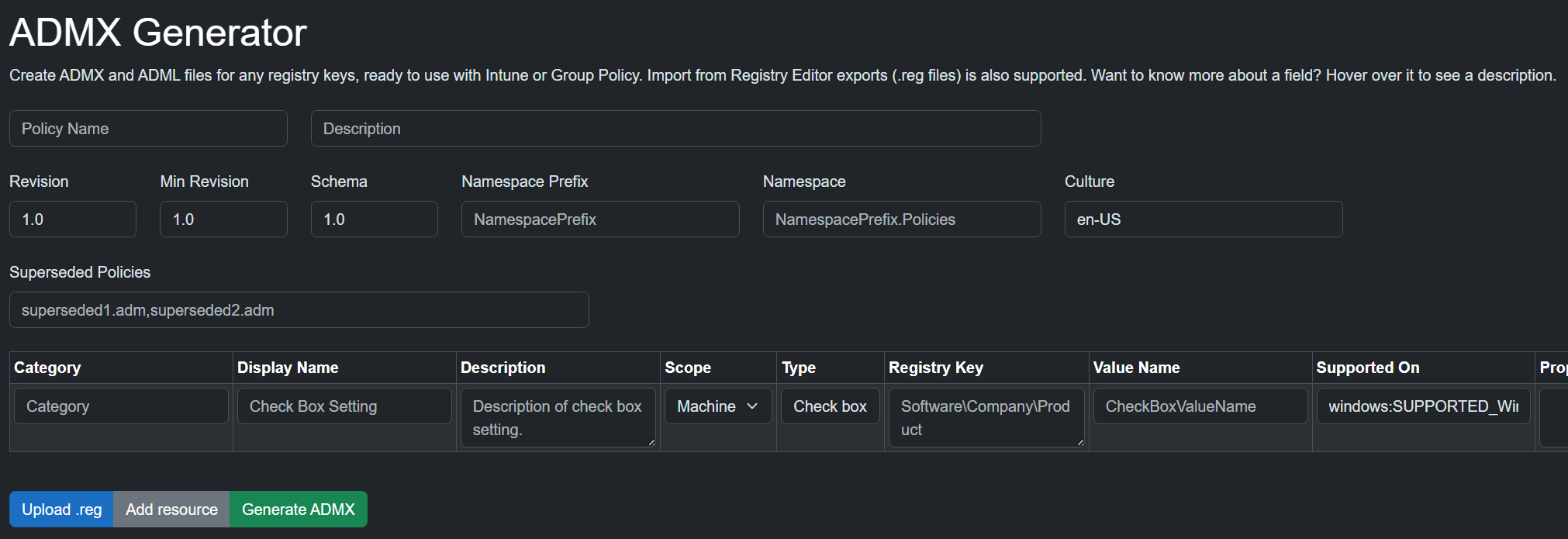This screenshot has height=539, width=1568.
Task: Click the Namespace input field
Action: 901,219
